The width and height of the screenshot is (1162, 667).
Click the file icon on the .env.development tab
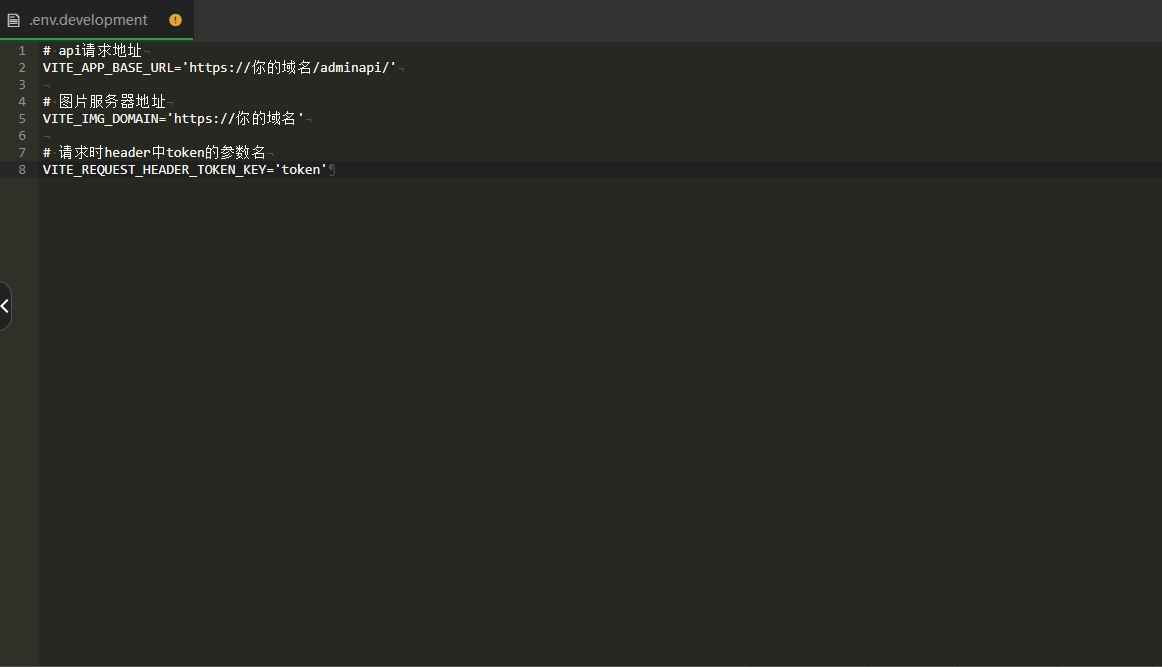coord(13,20)
